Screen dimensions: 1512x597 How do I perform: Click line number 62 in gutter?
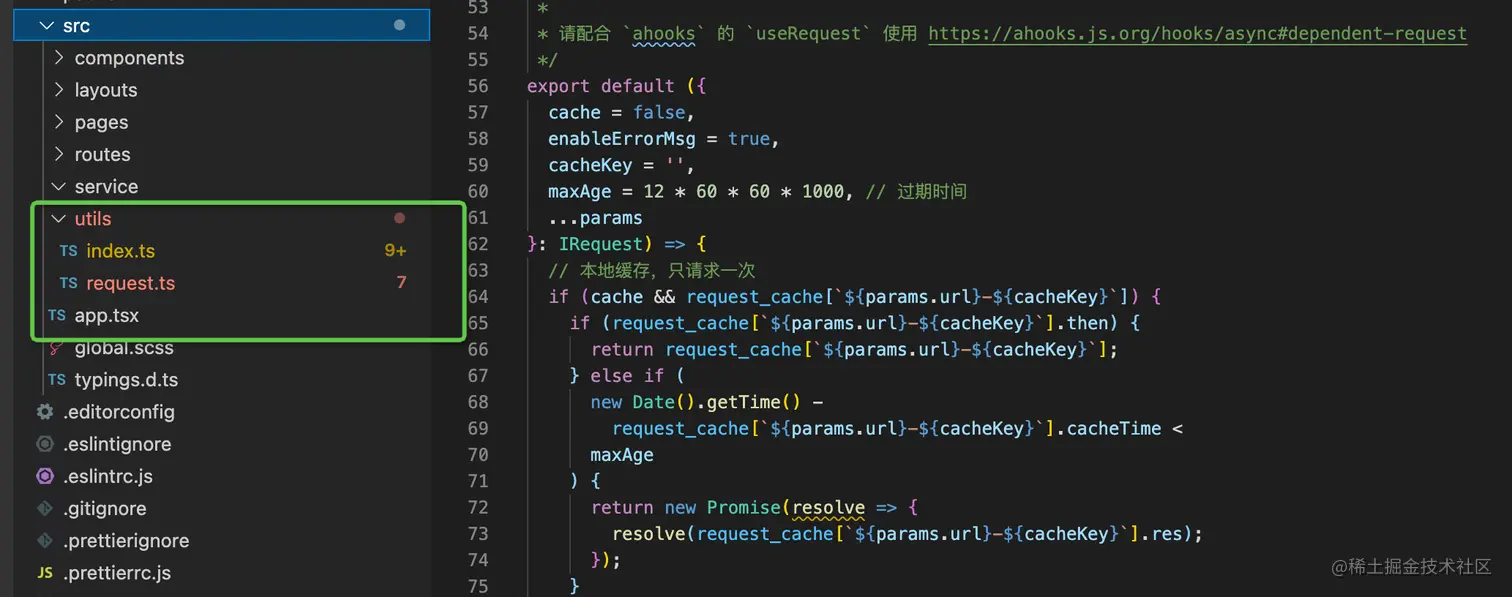tap(477, 243)
